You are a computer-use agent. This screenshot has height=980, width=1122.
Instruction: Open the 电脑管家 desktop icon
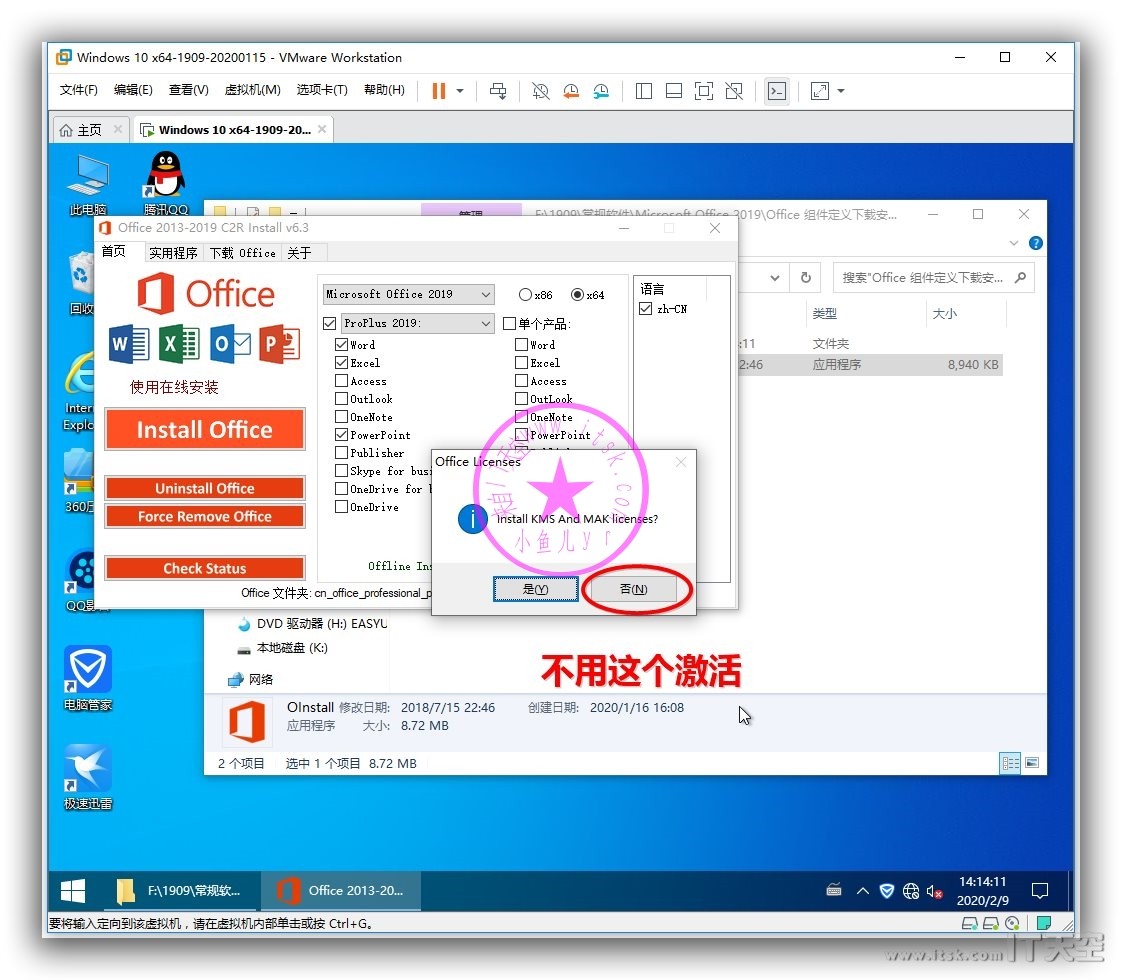88,678
